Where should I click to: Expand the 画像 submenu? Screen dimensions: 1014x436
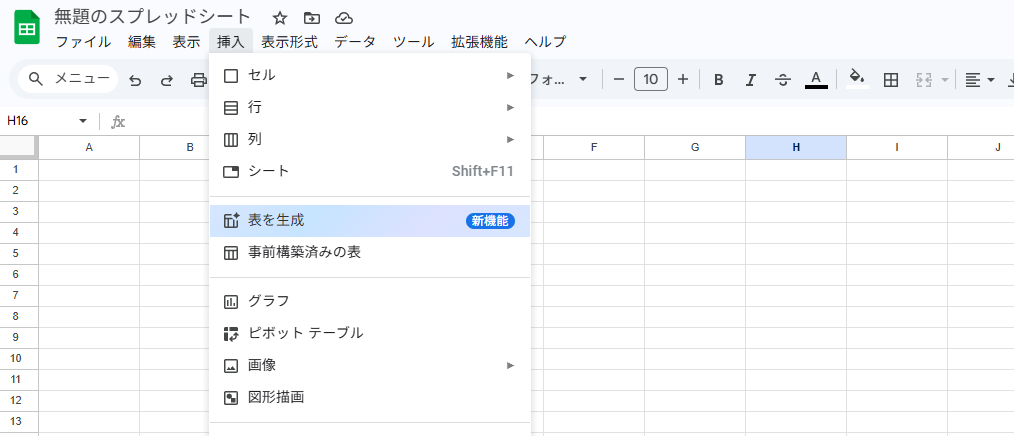(x=370, y=365)
